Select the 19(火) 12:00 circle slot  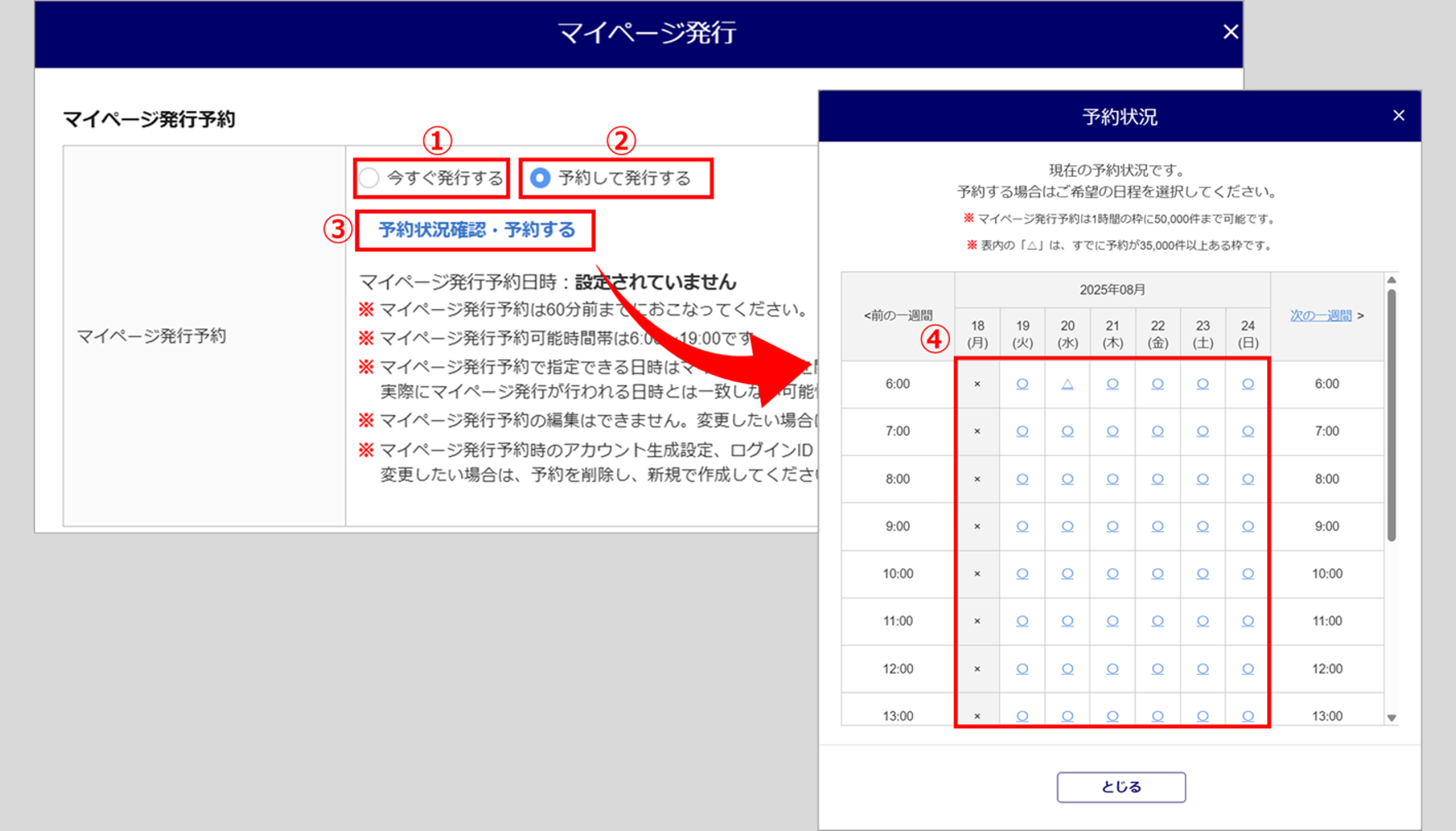click(x=1022, y=669)
